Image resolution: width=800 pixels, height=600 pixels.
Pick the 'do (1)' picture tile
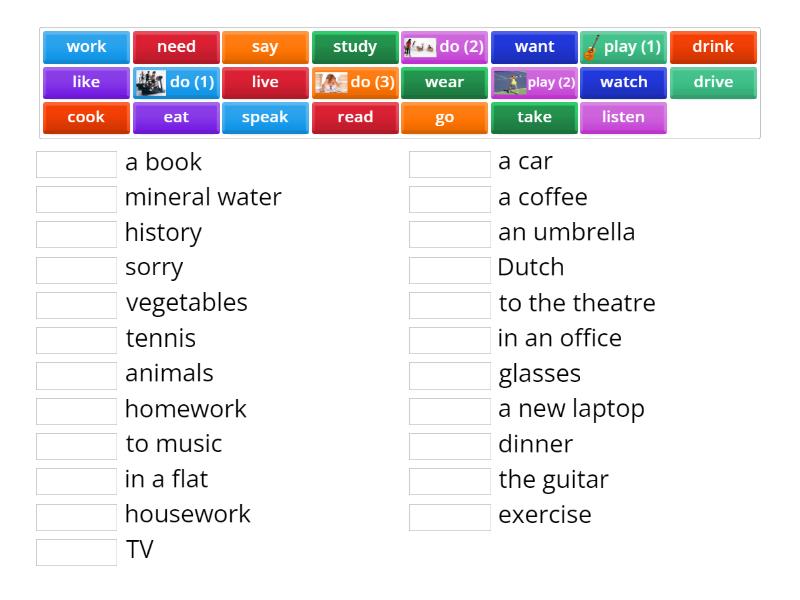coord(176,83)
